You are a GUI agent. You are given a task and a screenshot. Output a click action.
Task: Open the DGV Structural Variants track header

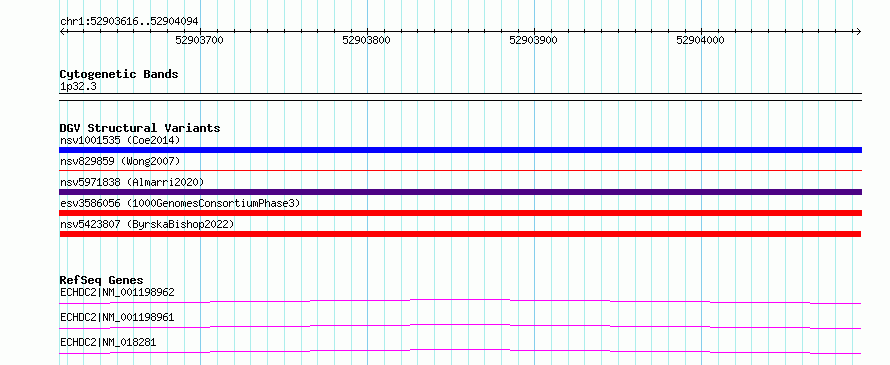(x=140, y=128)
